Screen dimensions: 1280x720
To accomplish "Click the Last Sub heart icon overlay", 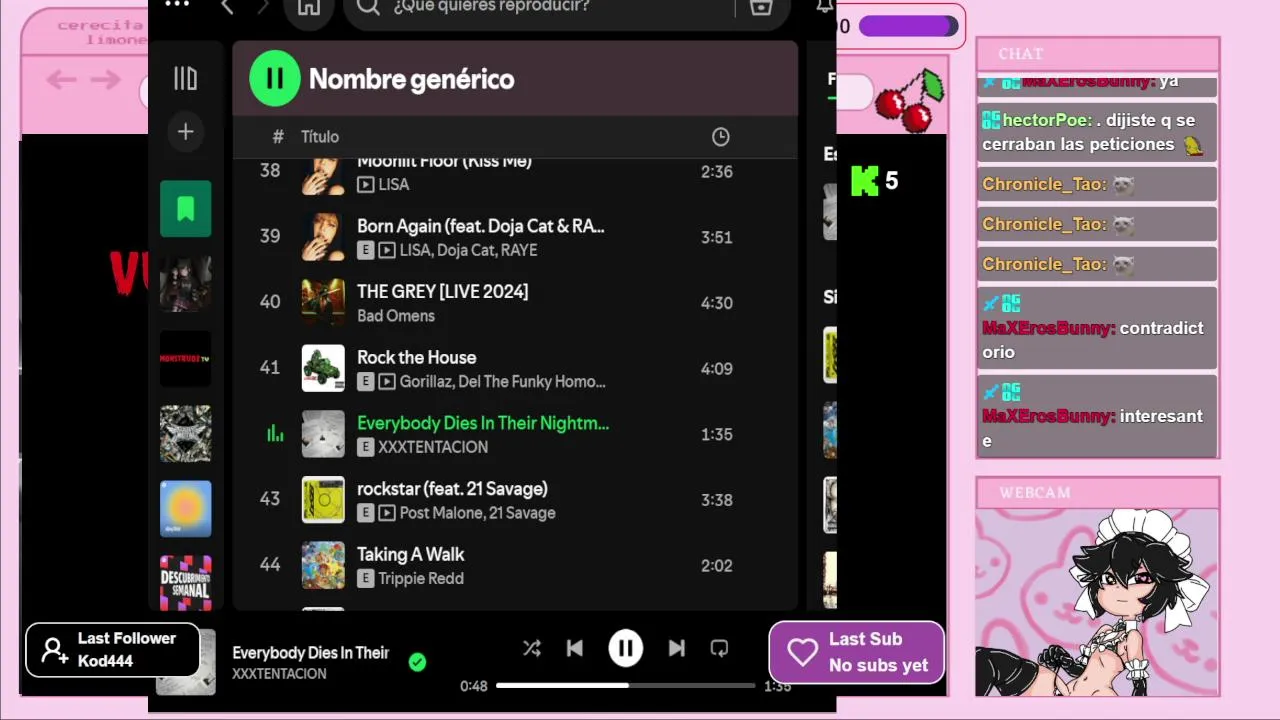I will pyautogui.click(x=802, y=653).
